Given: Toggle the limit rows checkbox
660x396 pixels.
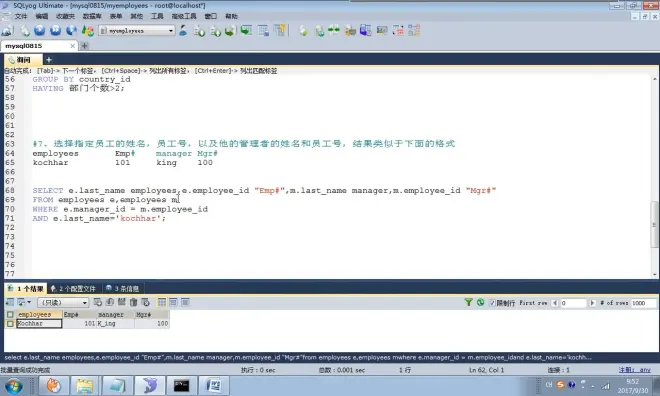Looking at the screenshot, I should (492, 303).
